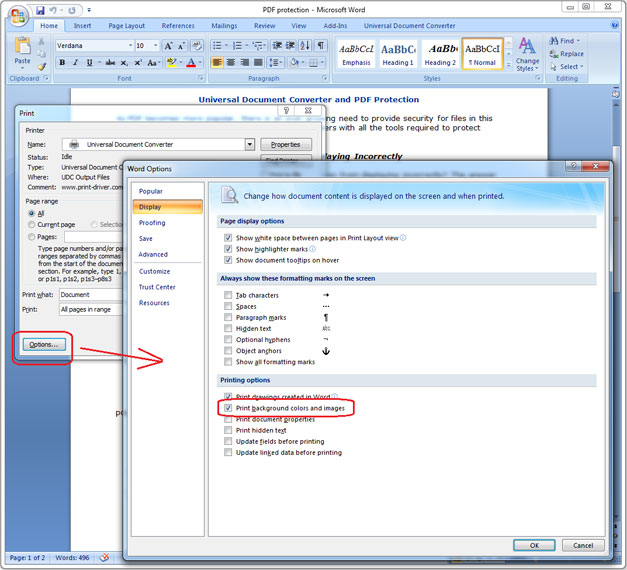Open the printer Name dropdown
This screenshot has height=570, width=627.
[250, 145]
